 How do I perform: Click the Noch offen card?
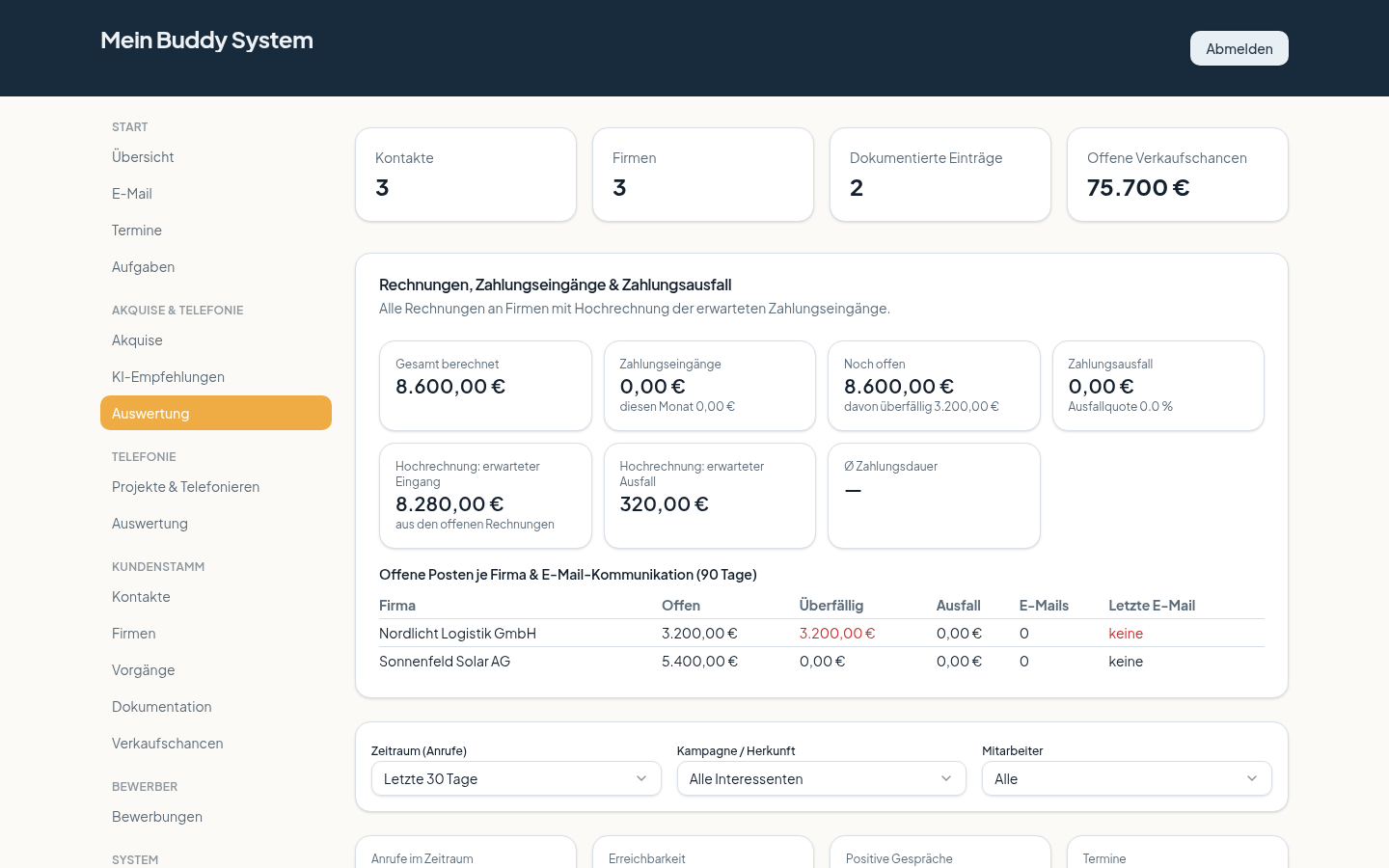[x=934, y=386]
